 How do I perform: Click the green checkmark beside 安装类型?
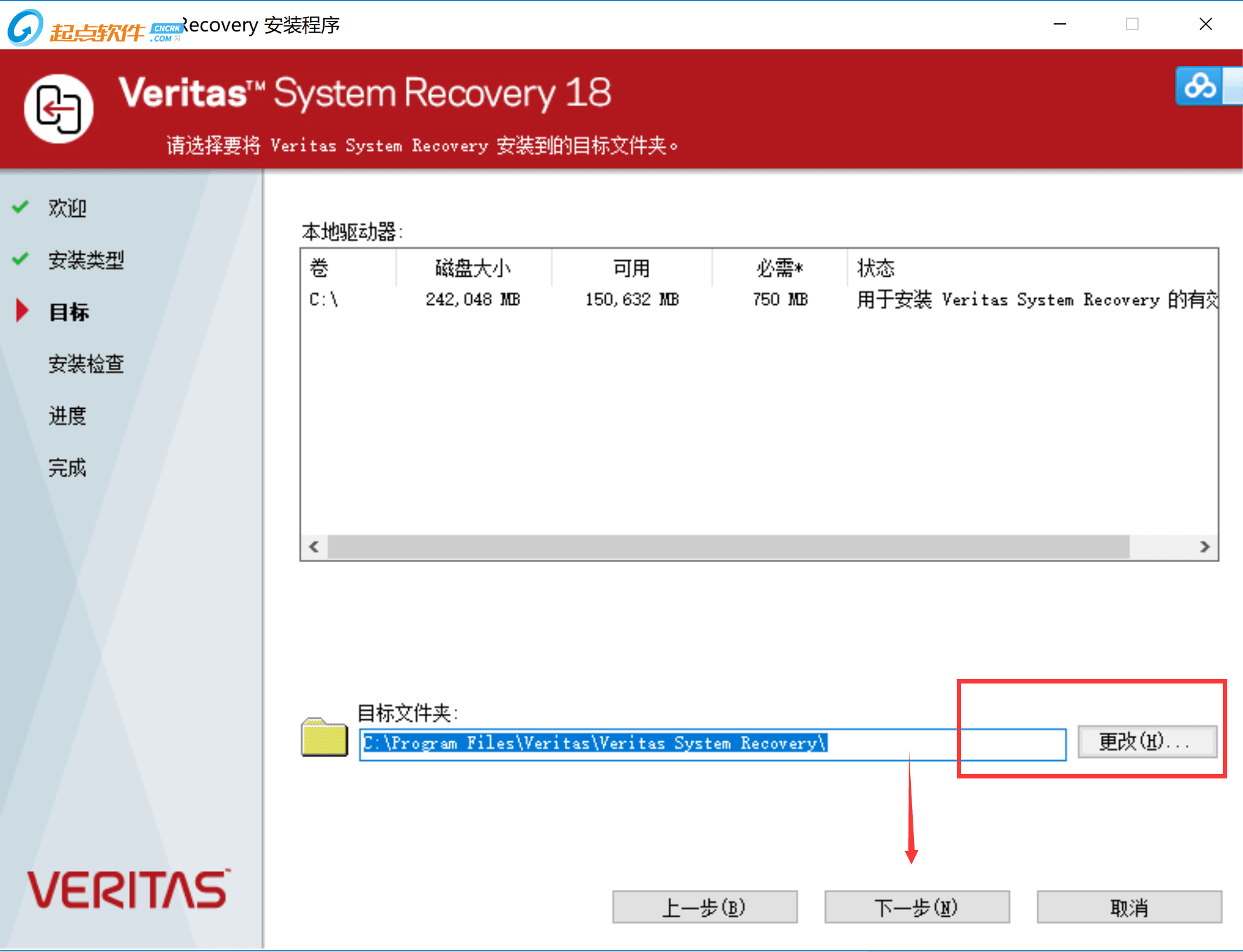point(21,258)
